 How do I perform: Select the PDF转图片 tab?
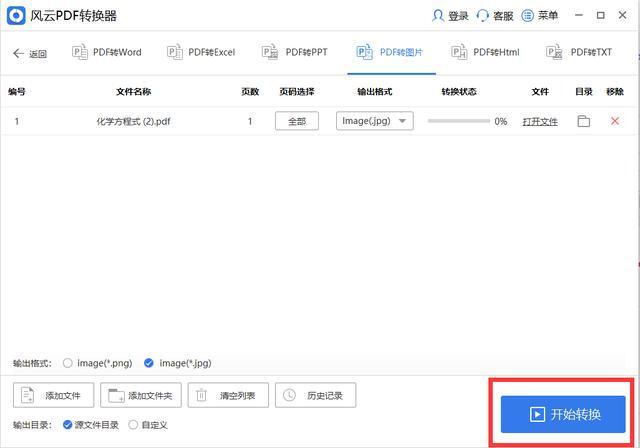[x=390, y=52]
